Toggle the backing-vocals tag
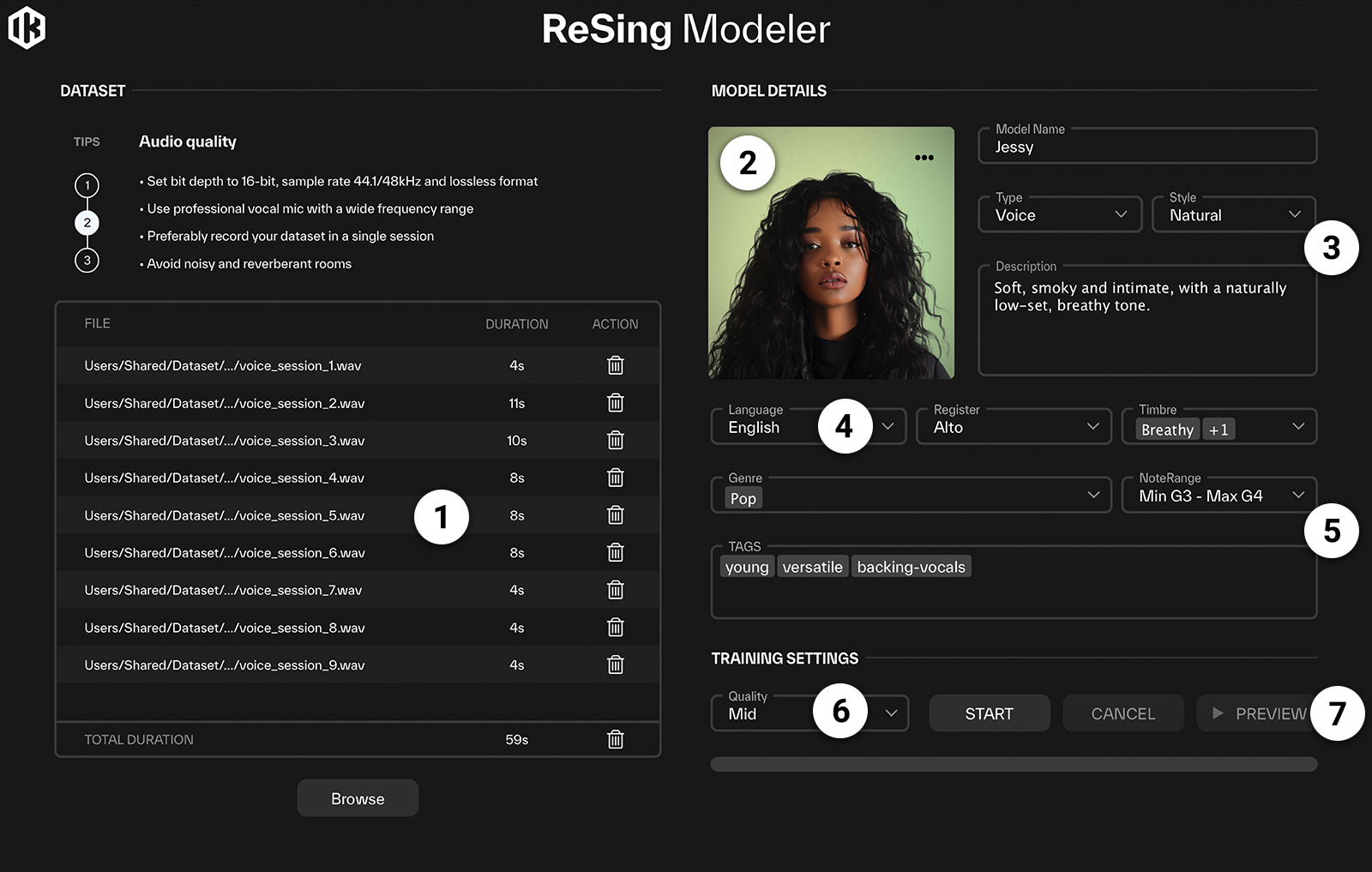 911,566
